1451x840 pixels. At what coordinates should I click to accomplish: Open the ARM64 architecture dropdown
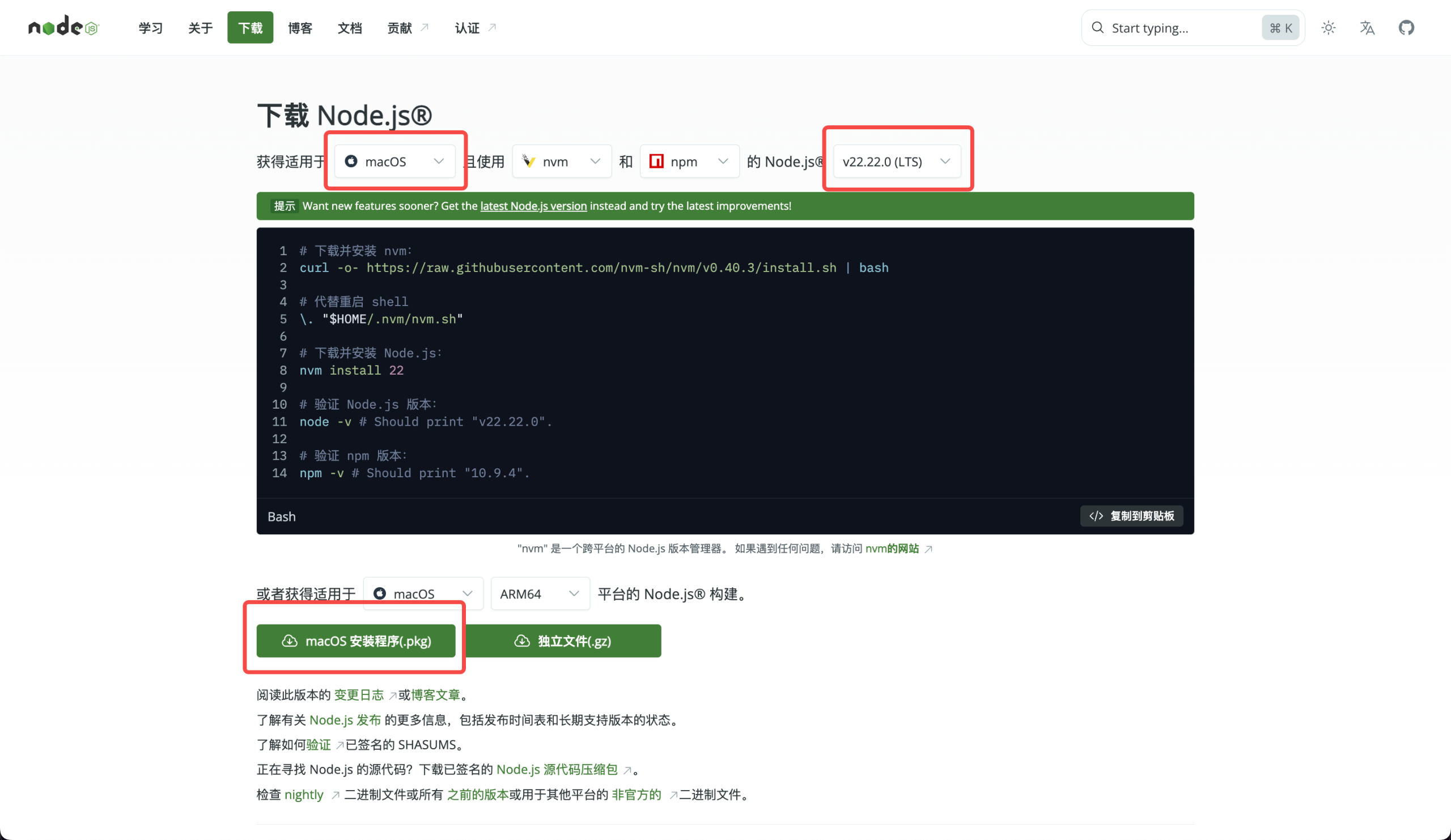pos(540,593)
